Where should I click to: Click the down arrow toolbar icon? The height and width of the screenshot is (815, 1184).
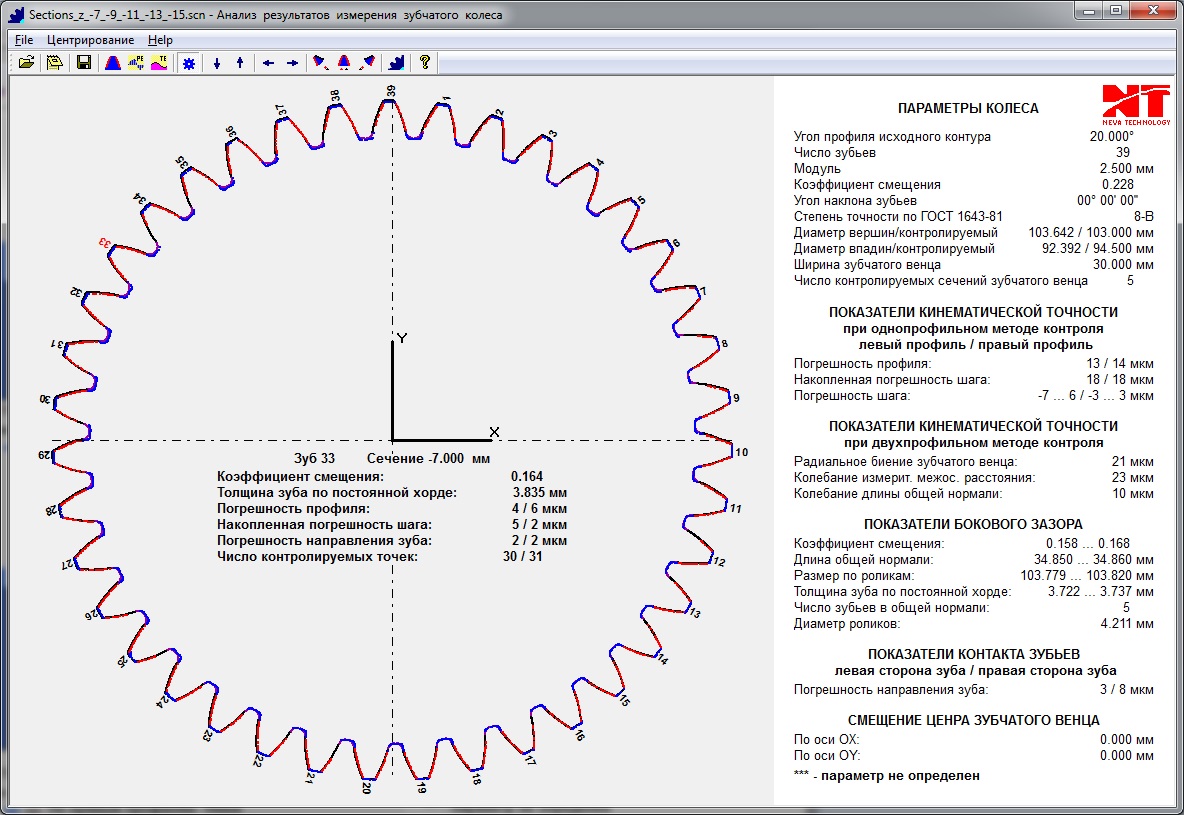click(x=217, y=63)
